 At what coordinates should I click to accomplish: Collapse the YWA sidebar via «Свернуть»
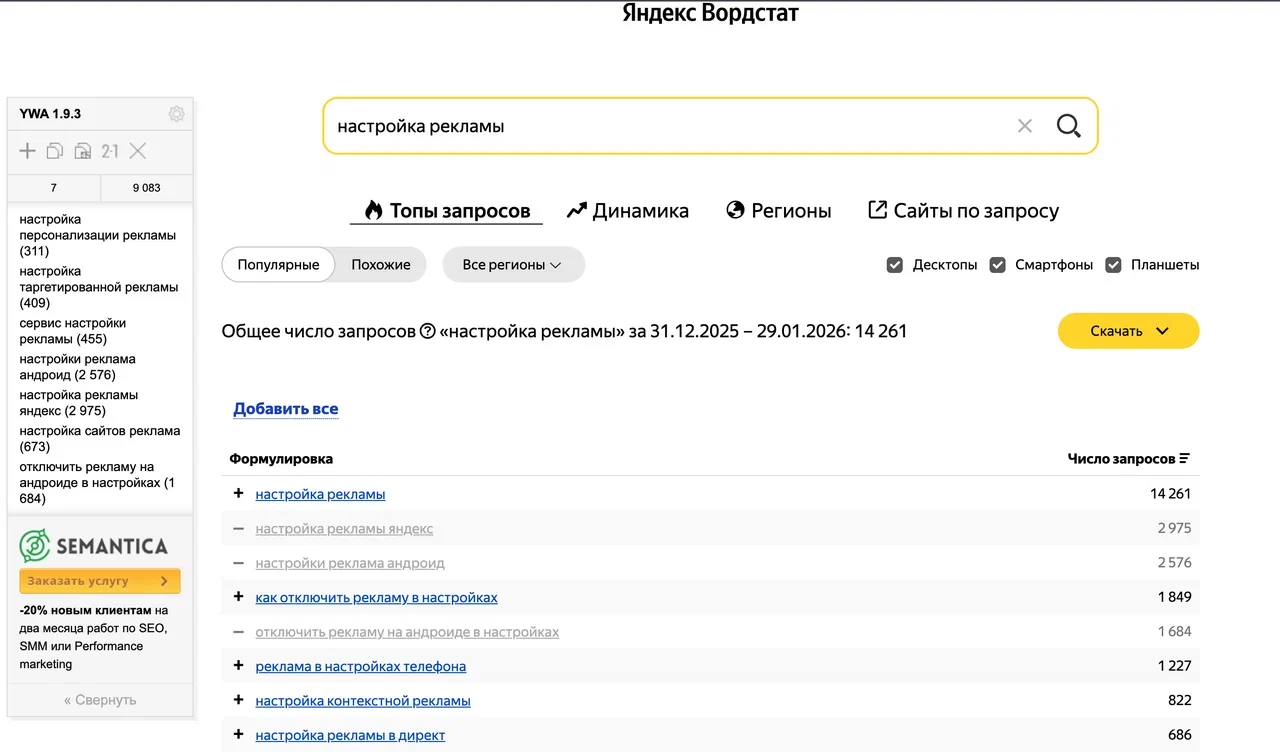tap(99, 699)
